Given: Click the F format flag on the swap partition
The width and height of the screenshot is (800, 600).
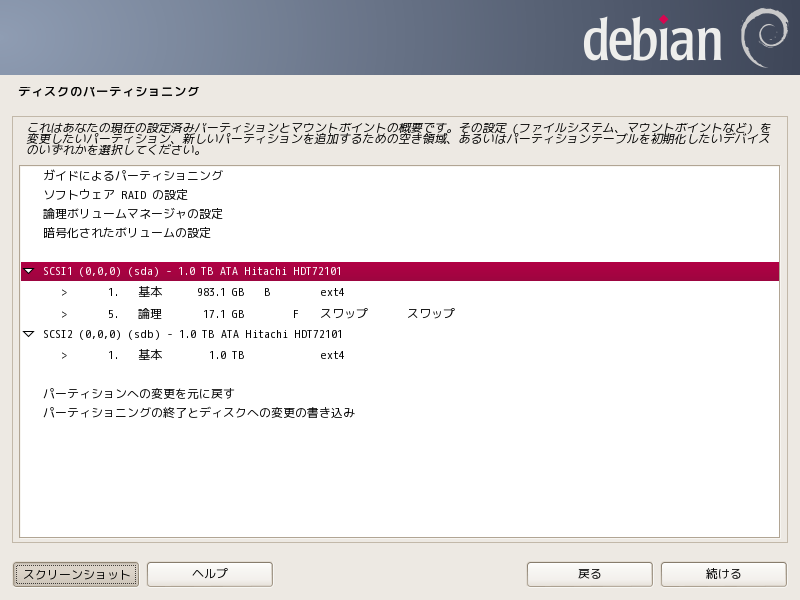Looking at the screenshot, I should (x=296, y=314).
